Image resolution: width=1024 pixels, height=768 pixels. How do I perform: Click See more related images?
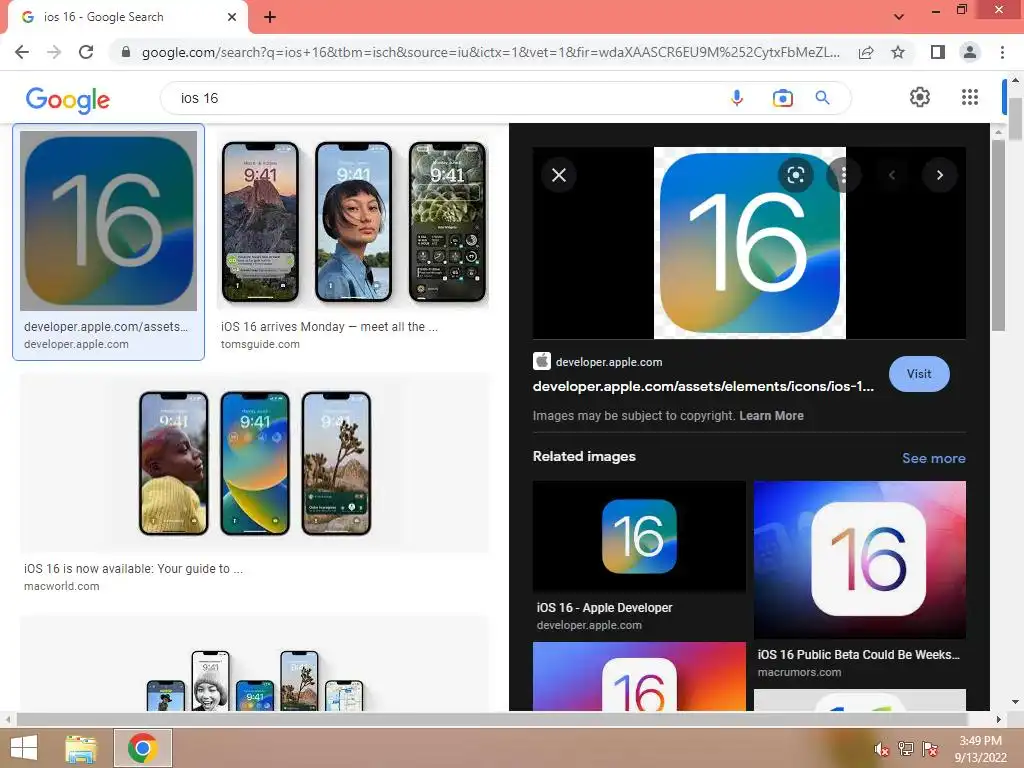tap(933, 458)
